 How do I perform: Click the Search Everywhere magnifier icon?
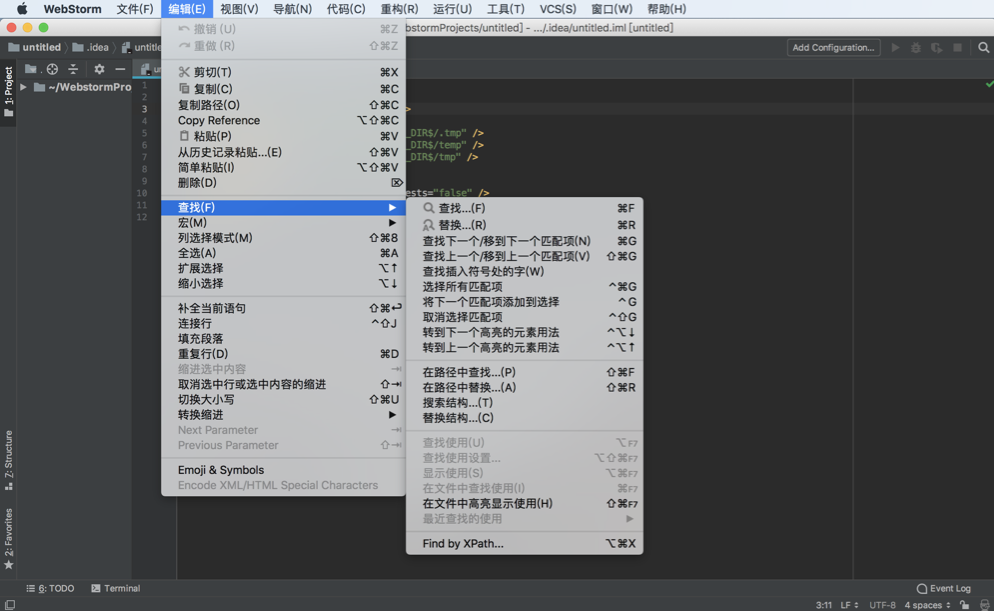983,48
